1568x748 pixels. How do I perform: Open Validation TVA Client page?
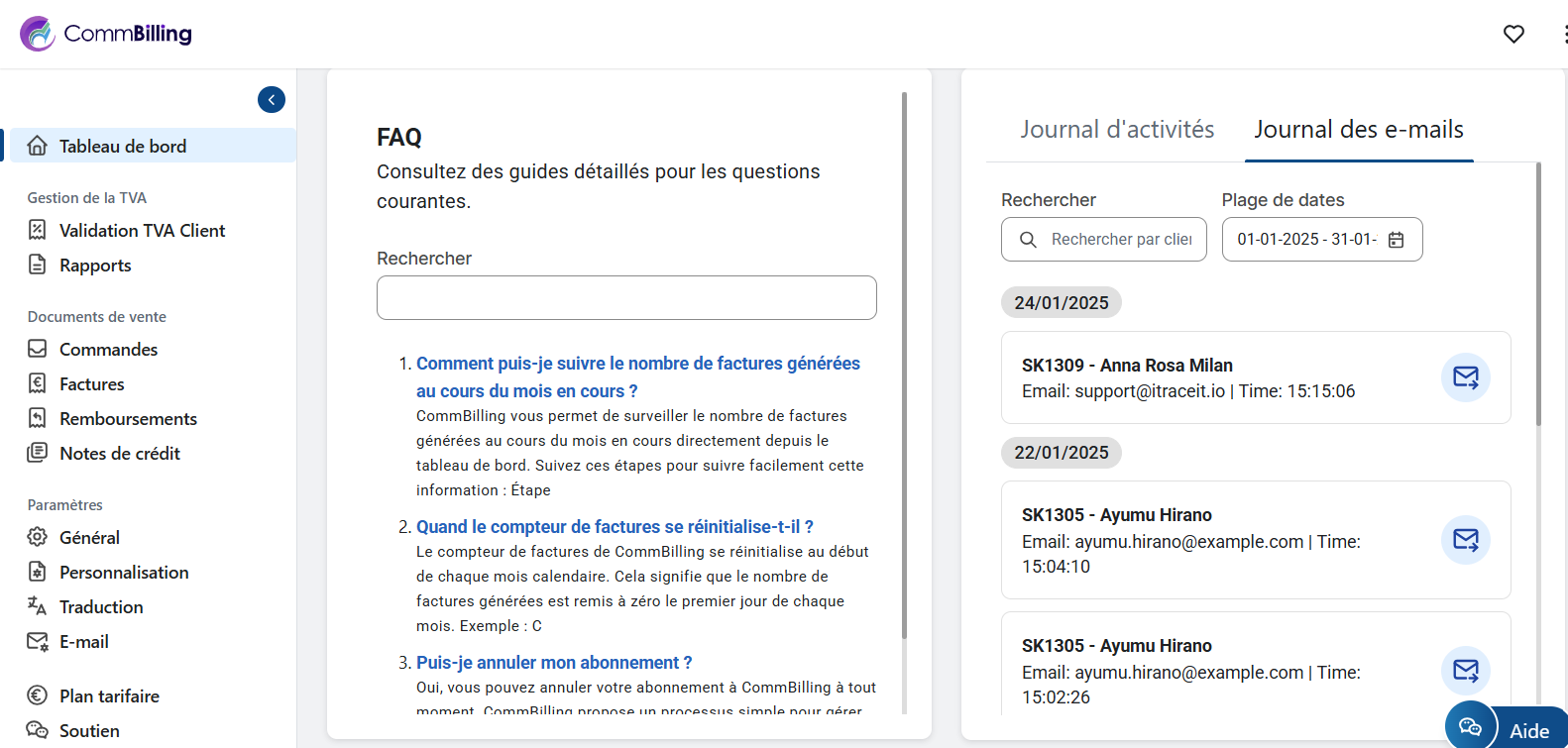click(x=142, y=230)
